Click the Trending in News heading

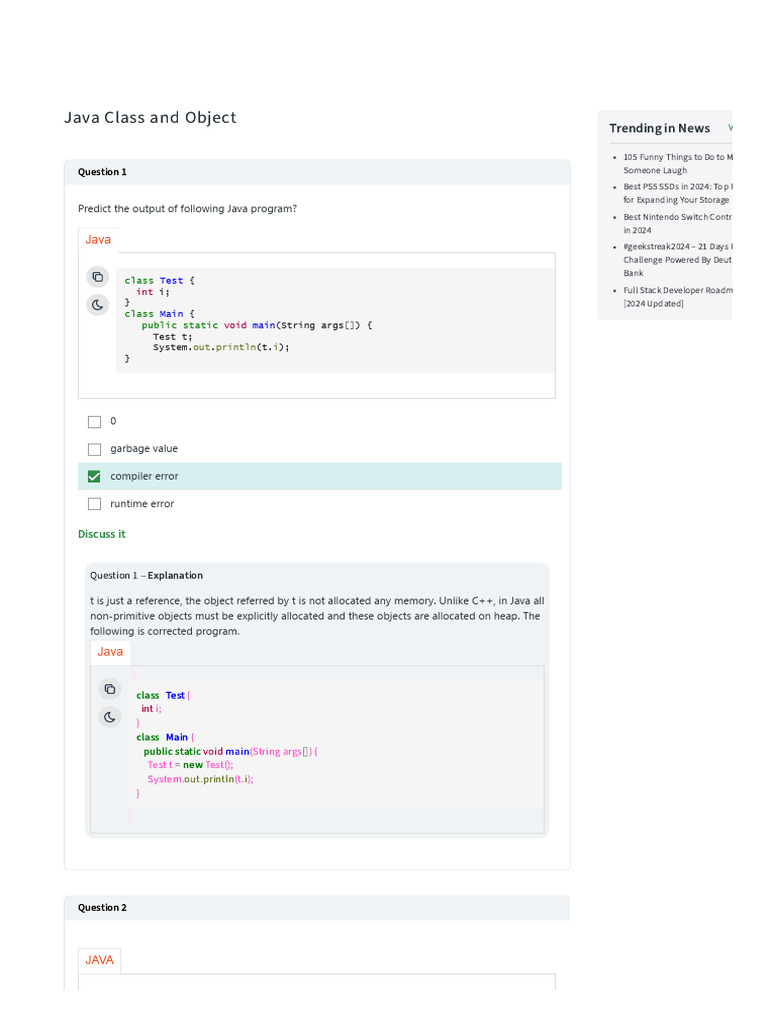click(x=660, y=128)
